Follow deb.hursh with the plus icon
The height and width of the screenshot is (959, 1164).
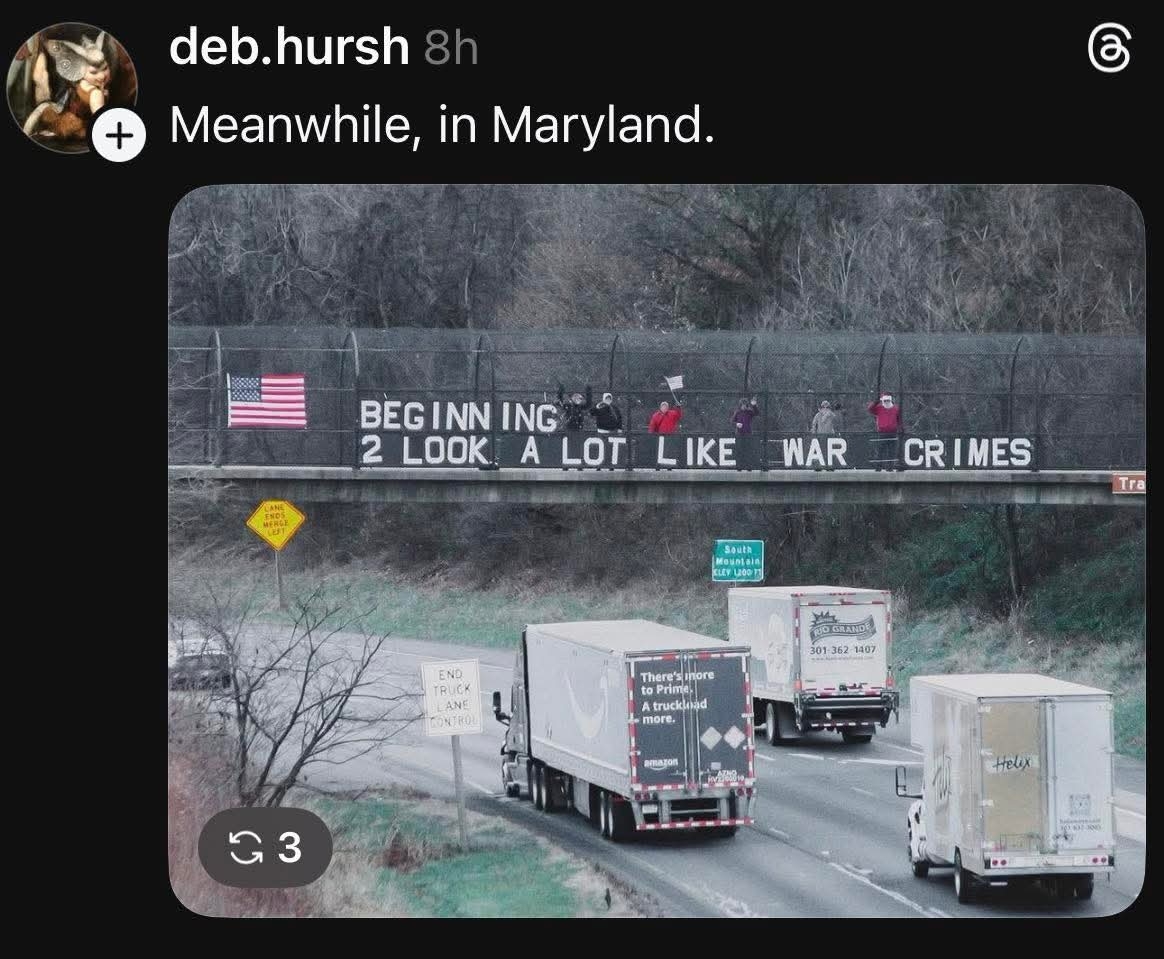(x=118, y=135)
